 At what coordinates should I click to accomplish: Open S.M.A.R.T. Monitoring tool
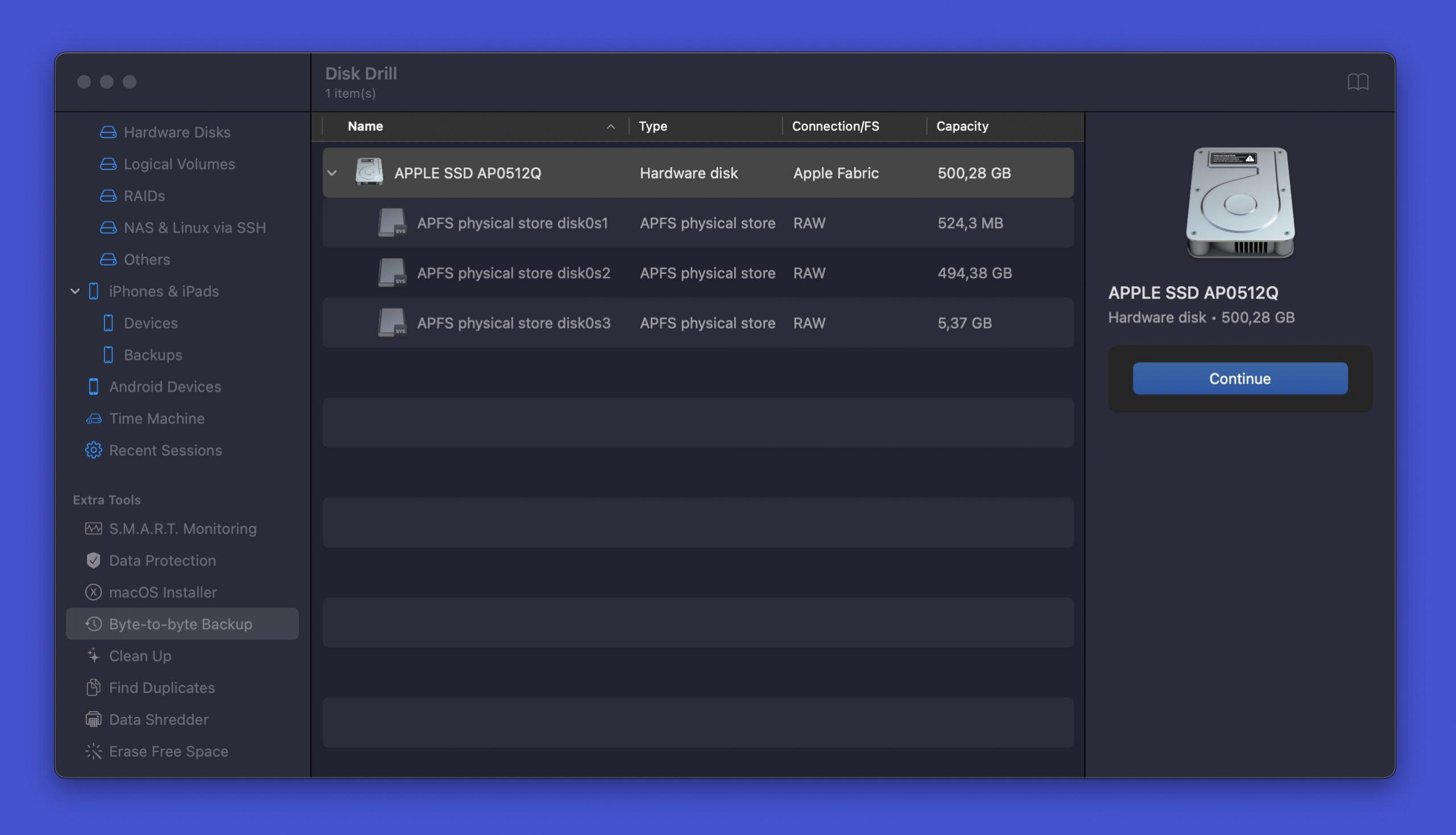pos(183,529)
